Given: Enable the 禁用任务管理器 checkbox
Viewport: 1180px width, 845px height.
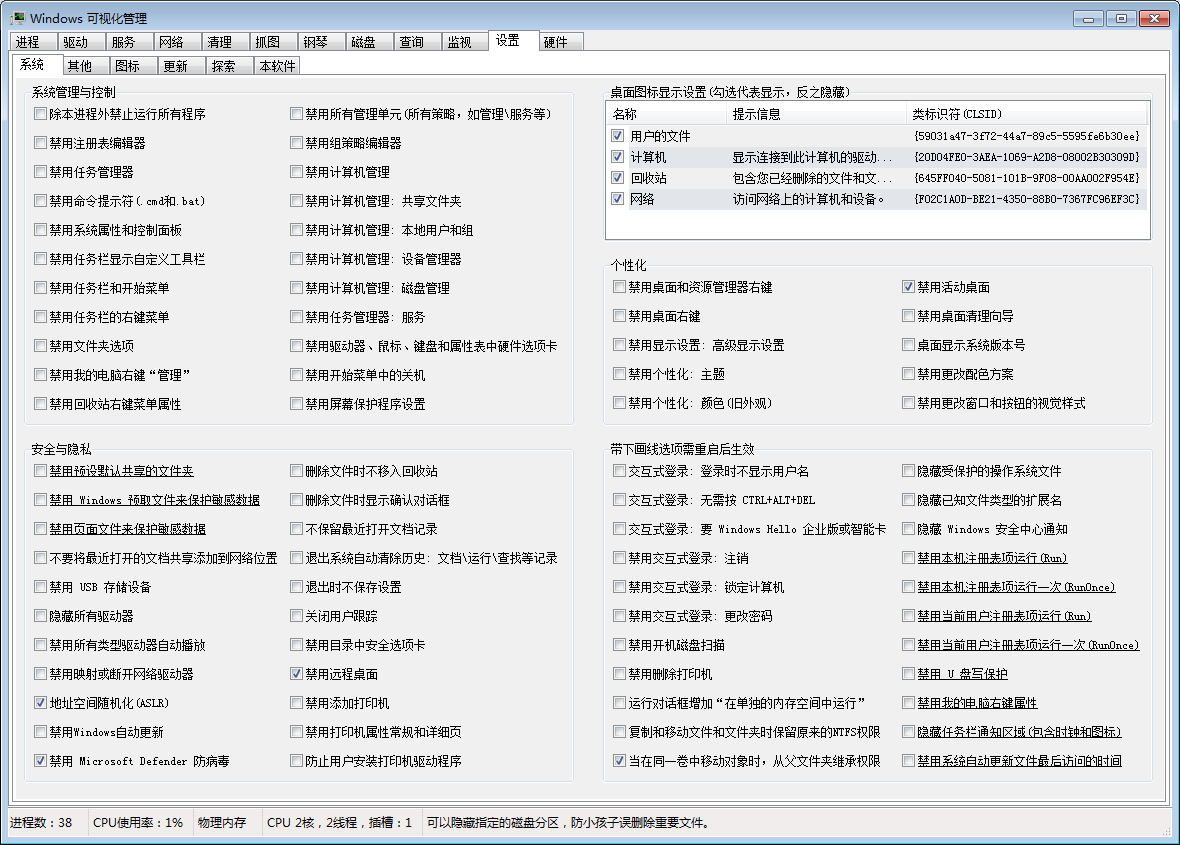Looking at the screenshot, I should [41, 172].
